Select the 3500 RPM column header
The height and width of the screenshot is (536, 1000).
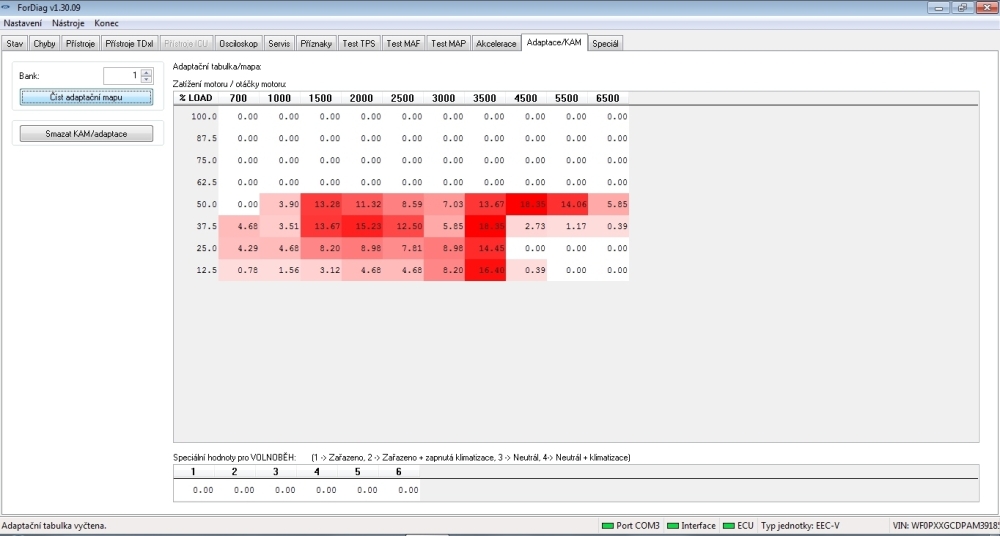(483, 98)
